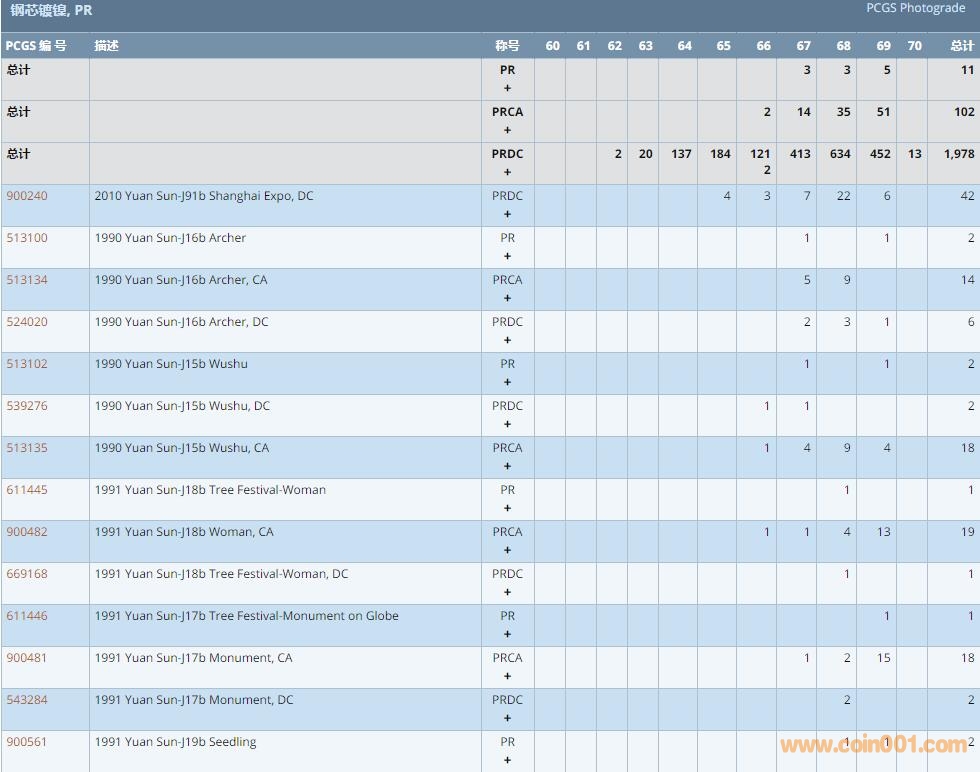Viewport: 980px width, 772px height.
Task: Open PCGS number 539276 Wushu DC link
Action: (27, 406)
